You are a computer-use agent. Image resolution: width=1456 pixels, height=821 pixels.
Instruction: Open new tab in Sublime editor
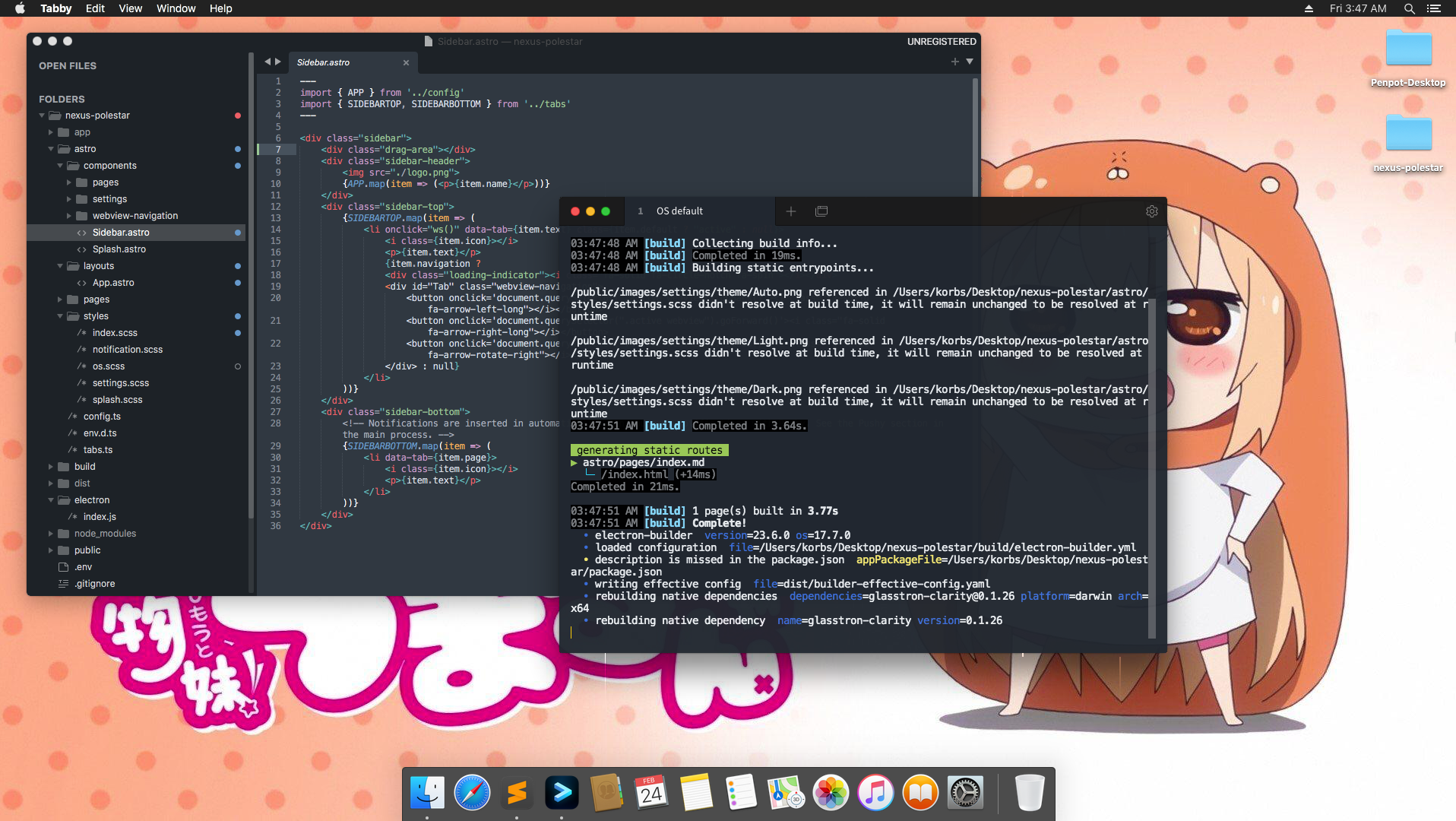pos(954,62)
